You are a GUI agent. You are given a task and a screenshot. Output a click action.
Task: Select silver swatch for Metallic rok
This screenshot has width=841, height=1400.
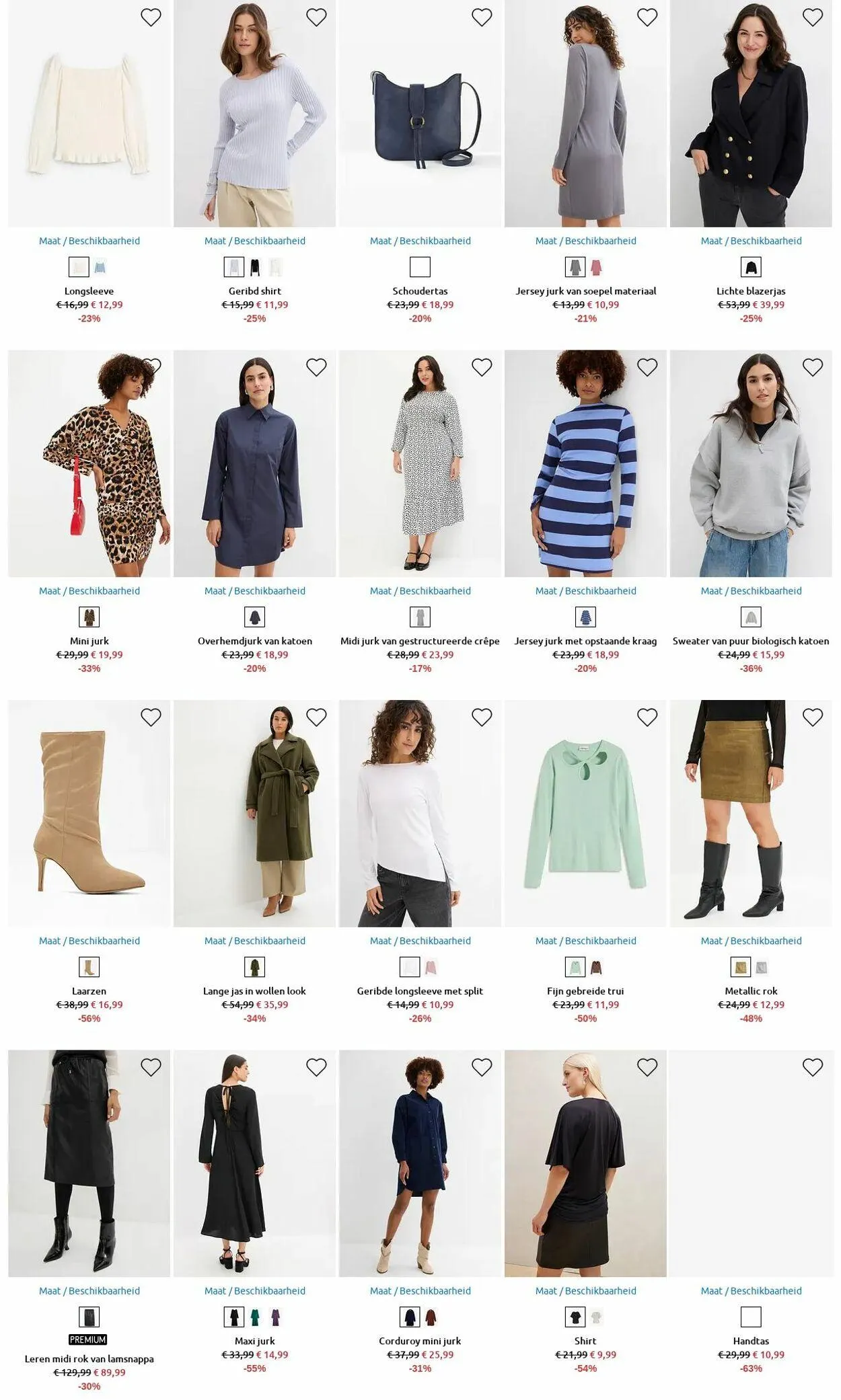click(x=761, y=968)
